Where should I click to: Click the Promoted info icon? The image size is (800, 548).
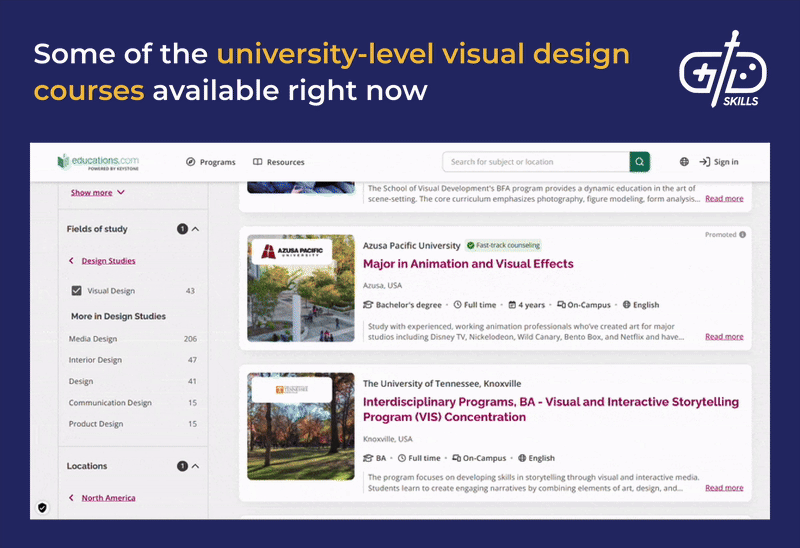(742, 235)
